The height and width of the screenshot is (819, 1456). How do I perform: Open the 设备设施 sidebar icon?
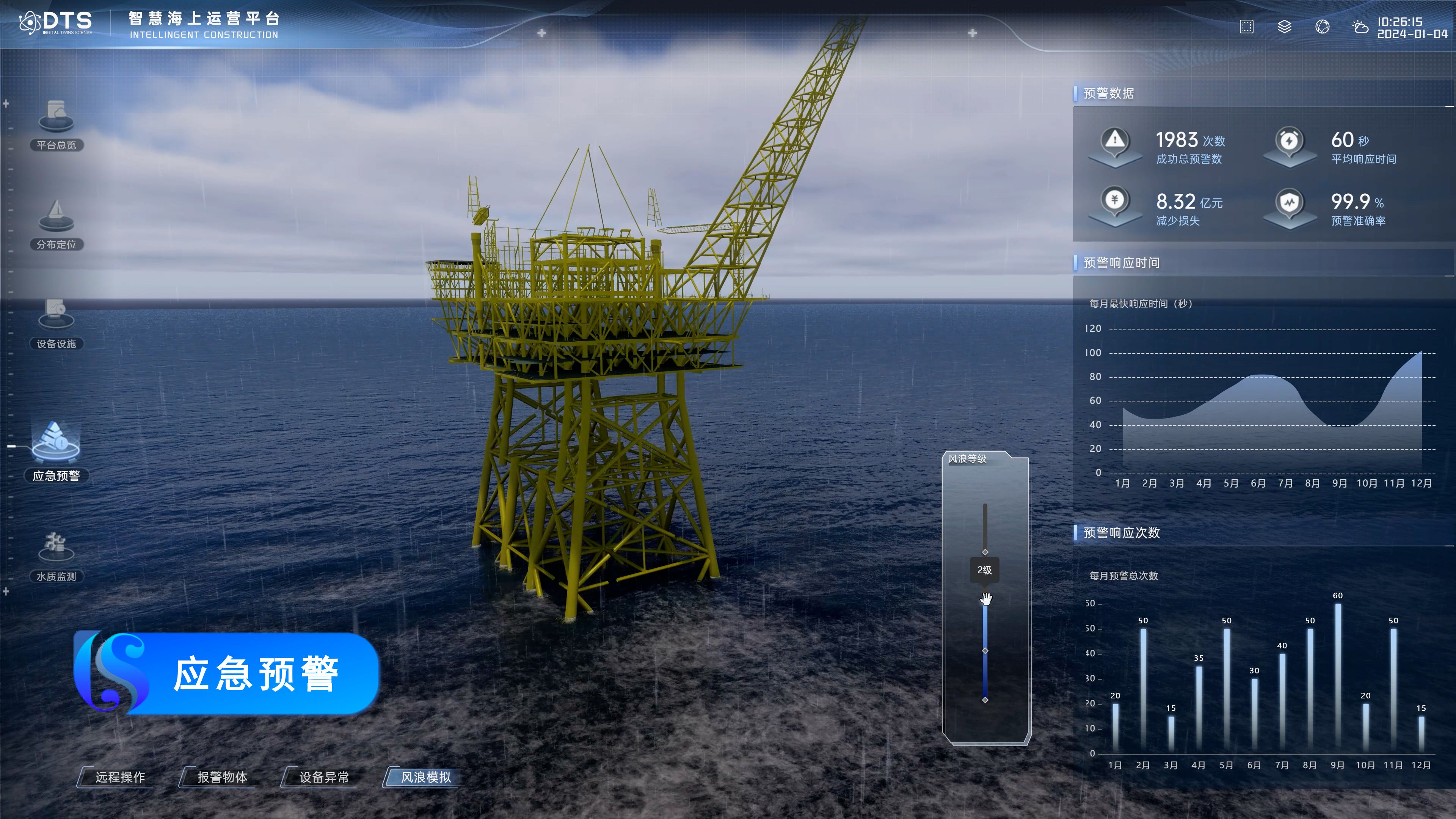(56, 314)
